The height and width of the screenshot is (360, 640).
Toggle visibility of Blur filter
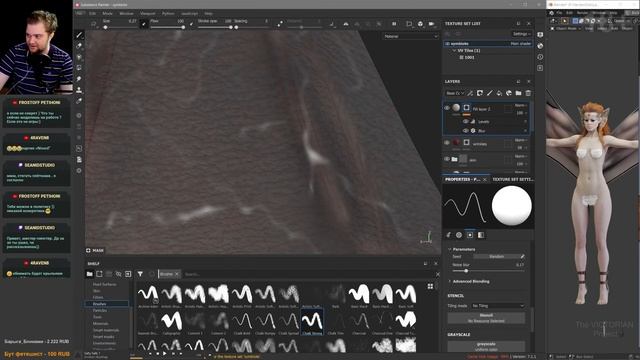point(465,131)
